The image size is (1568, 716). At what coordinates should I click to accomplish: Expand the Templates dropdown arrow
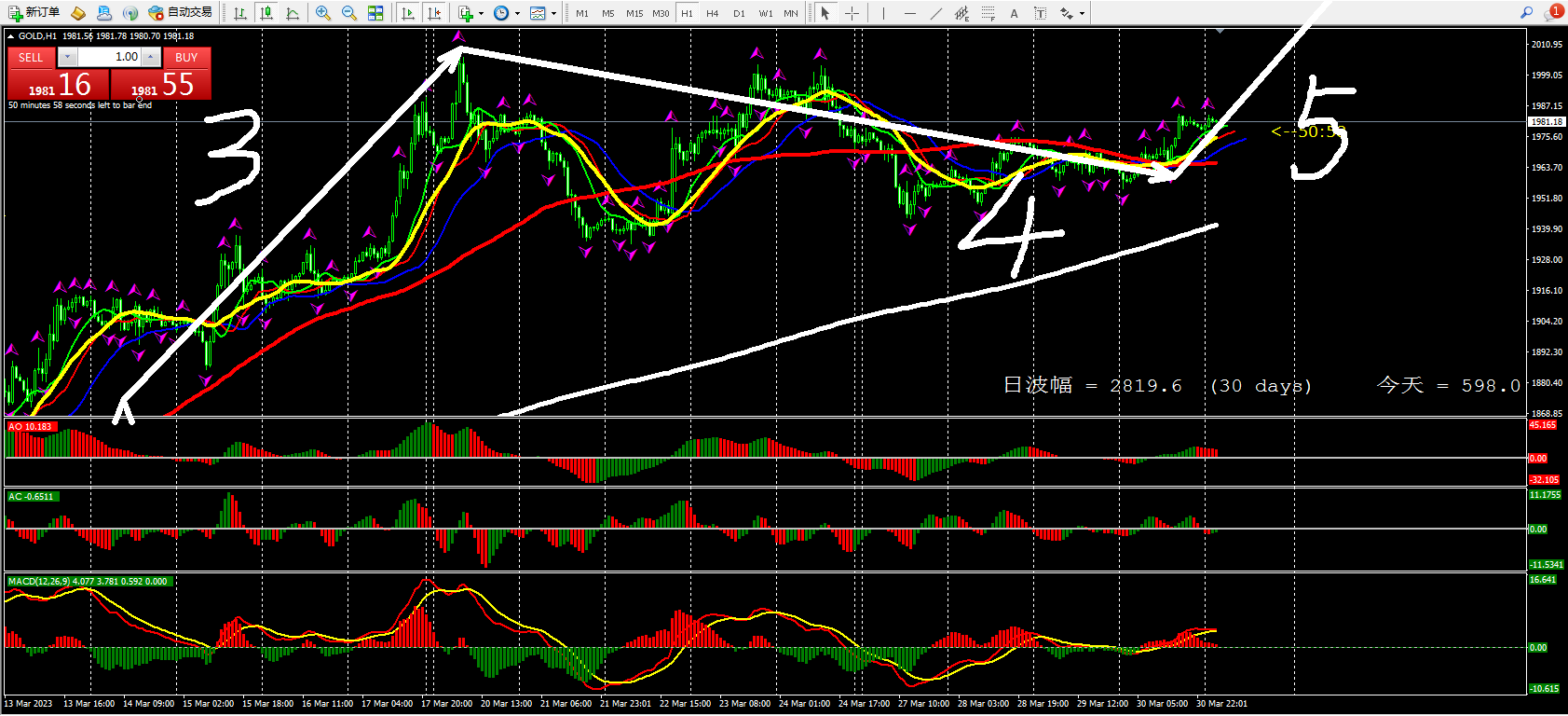pos(553,13)
